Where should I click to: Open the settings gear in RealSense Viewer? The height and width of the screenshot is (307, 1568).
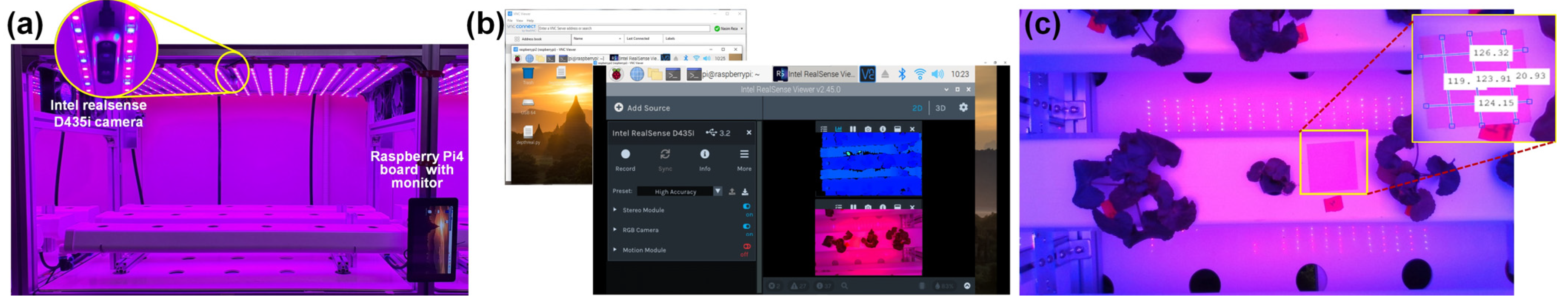tap(963, 108)
